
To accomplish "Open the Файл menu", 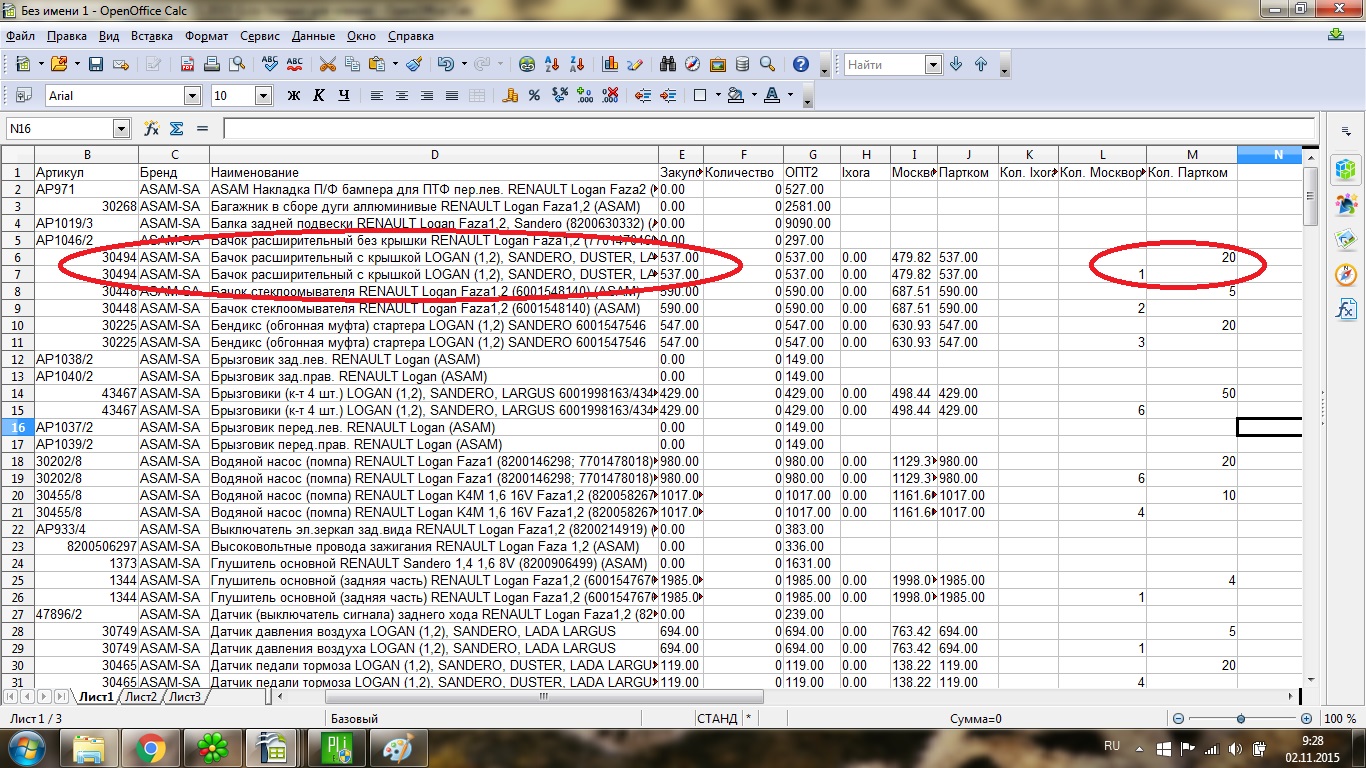I will [20, 36].
